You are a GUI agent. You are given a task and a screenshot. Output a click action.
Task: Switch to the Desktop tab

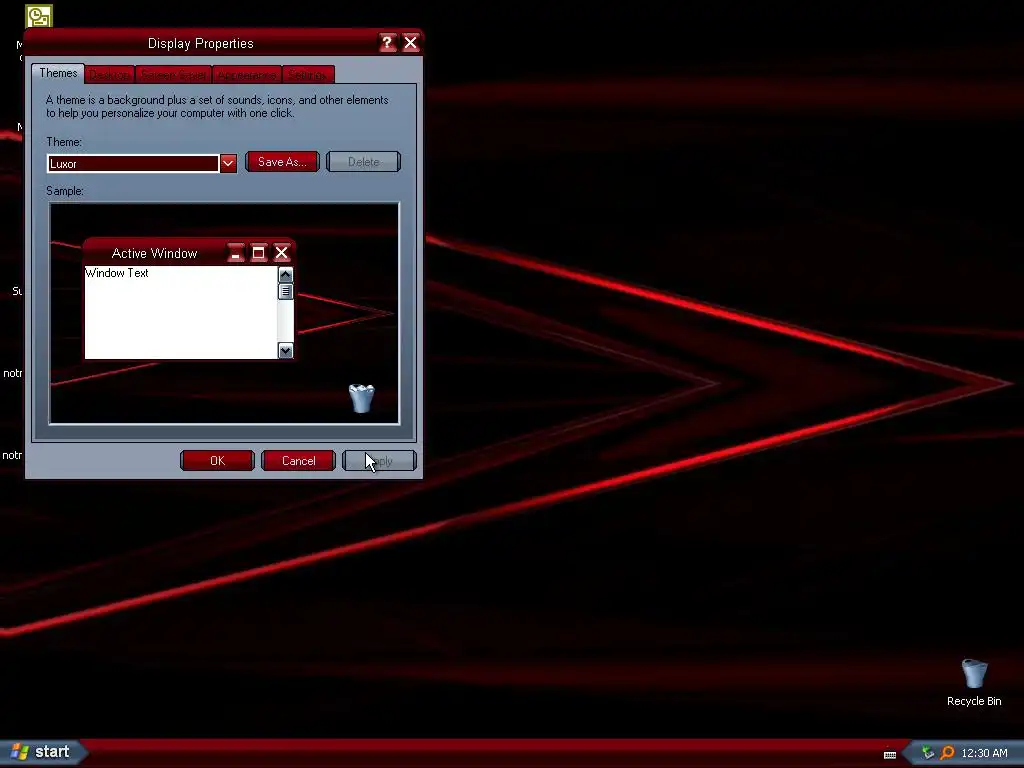pyautogui.click(x=110, y=75)
